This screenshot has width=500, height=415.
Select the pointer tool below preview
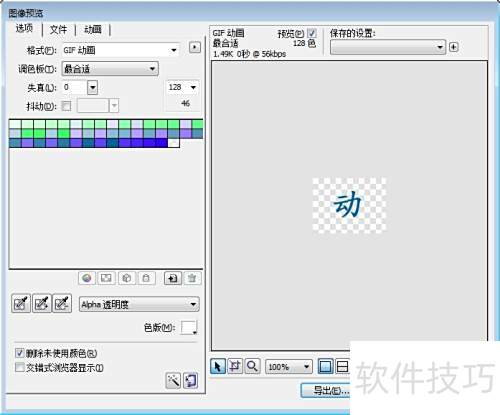[218, 367]
